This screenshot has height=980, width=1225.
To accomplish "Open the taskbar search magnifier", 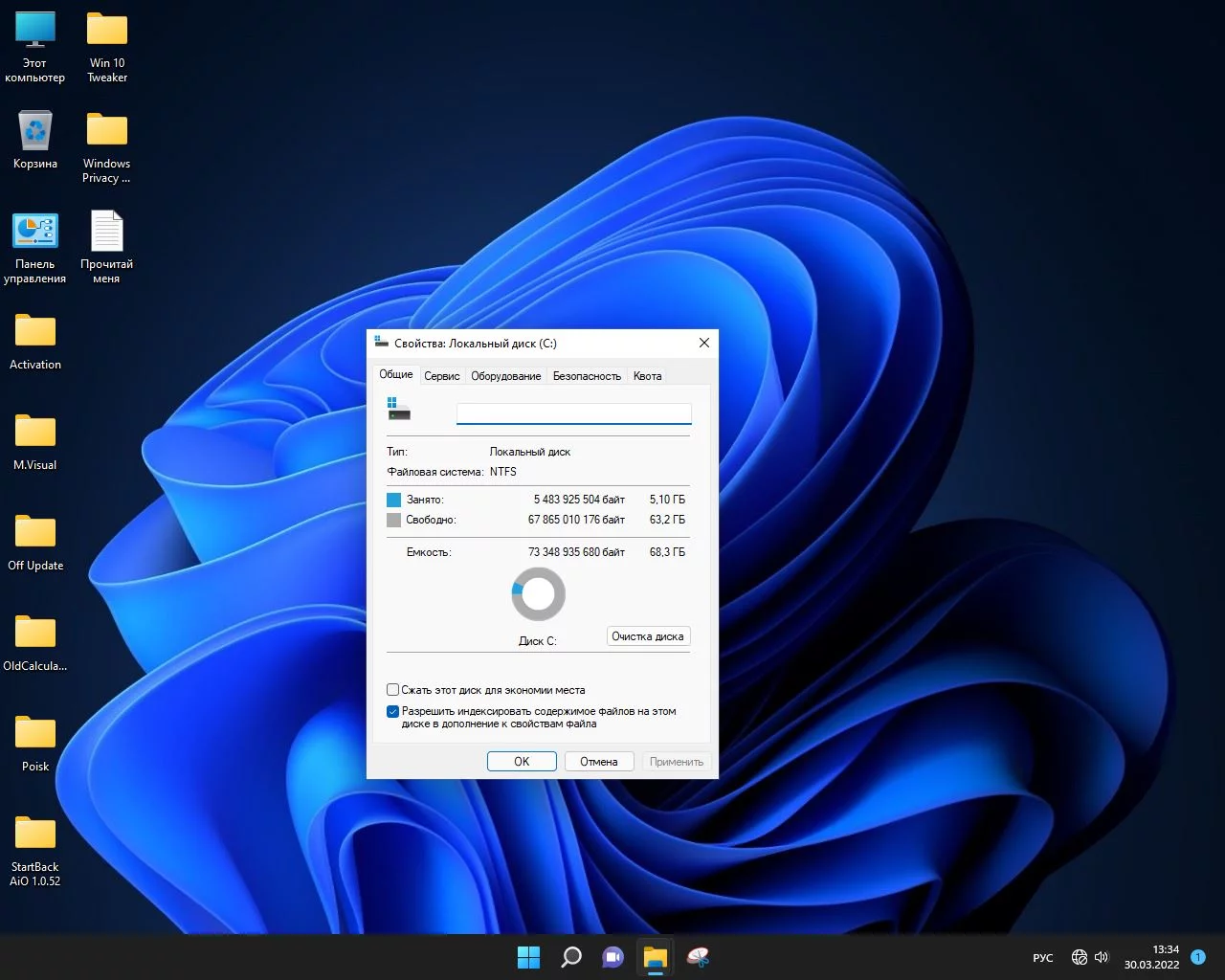I will click(571, 957).
